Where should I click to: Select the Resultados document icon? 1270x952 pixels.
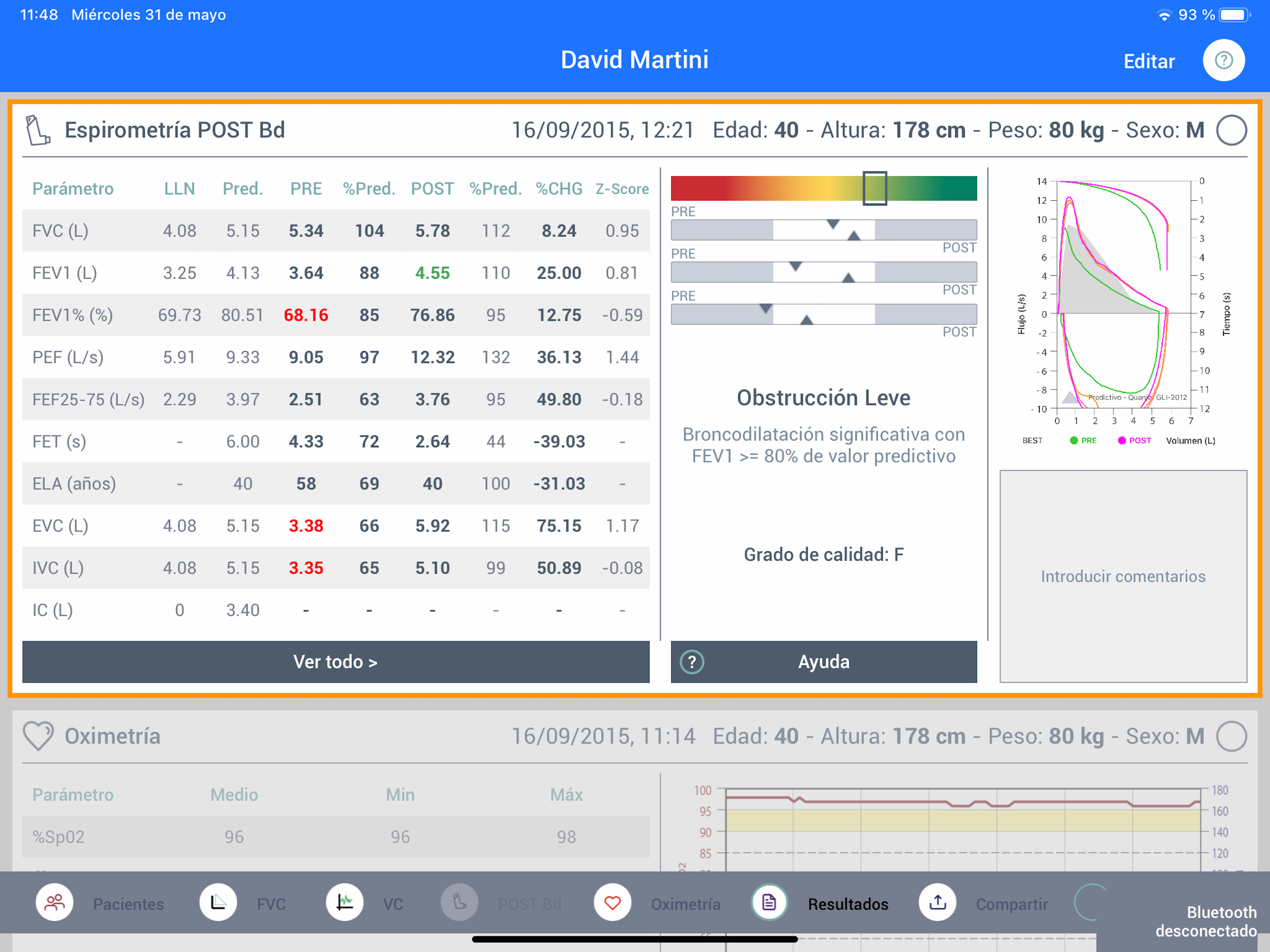[x=769, y=903]
